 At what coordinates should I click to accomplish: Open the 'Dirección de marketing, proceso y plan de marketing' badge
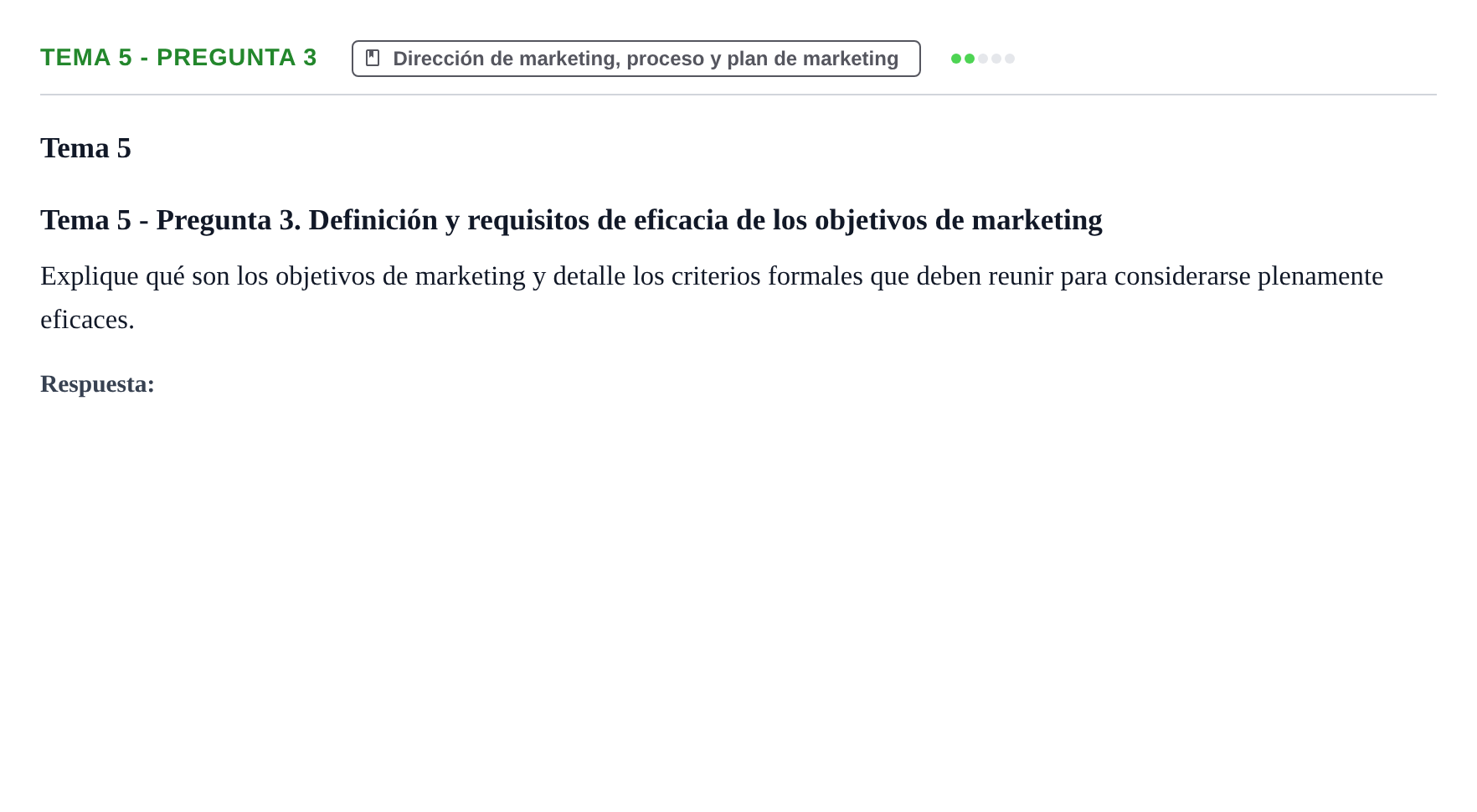(636, 59)
